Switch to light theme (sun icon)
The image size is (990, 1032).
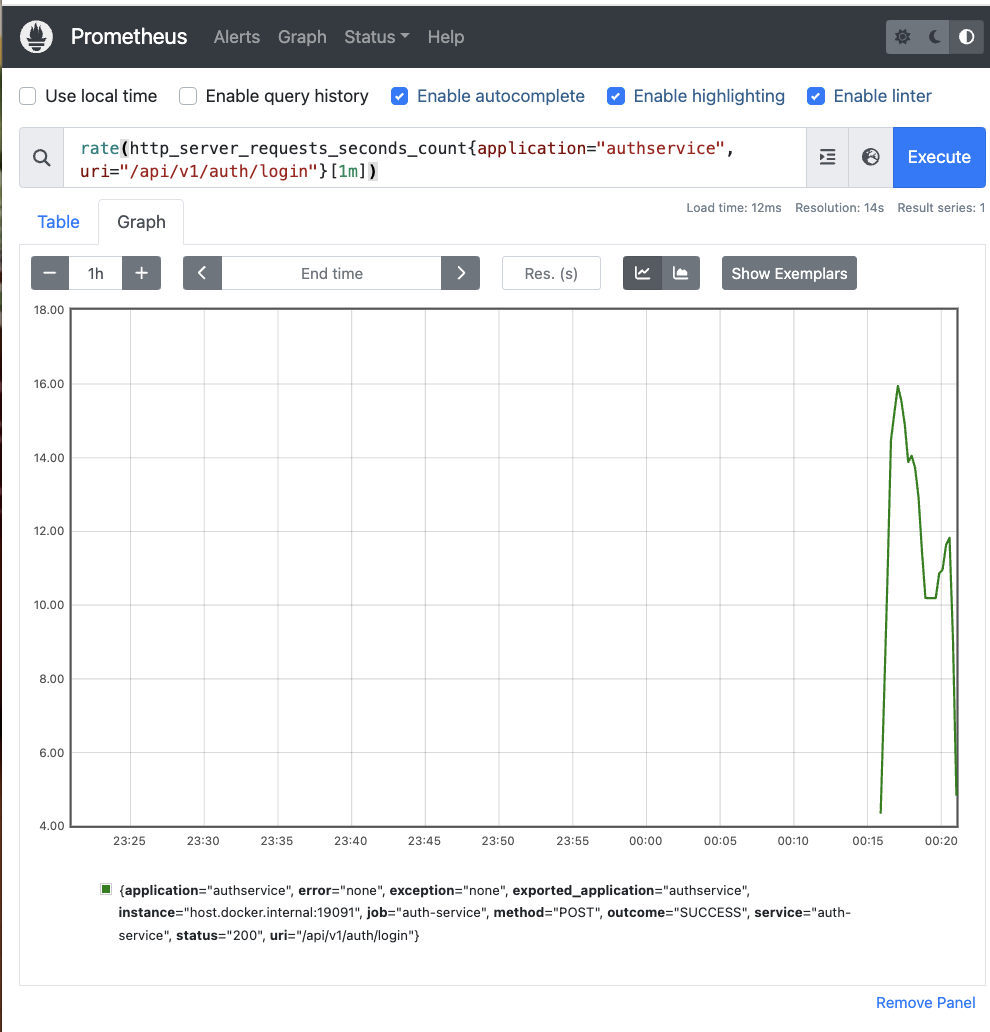point(902,37)
